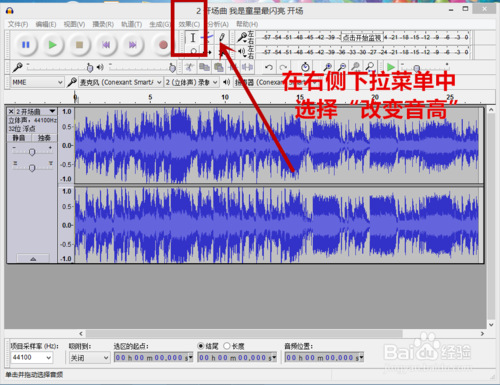
Task: Click the selection end time field
Action: (237, 358)
